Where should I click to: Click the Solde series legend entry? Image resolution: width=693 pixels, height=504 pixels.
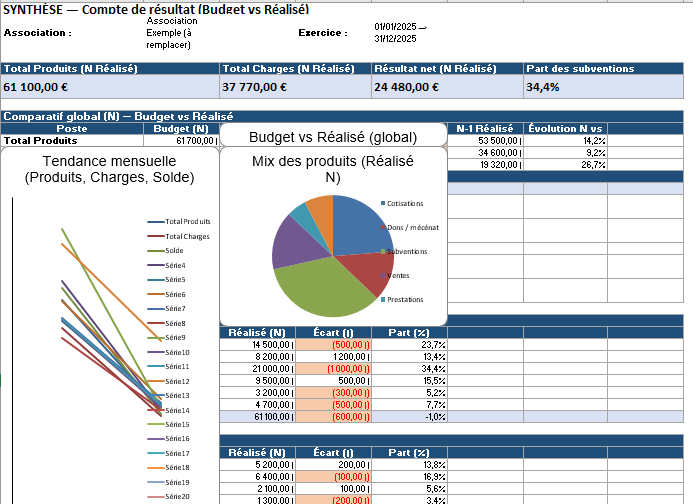click(x=174, y=250)
